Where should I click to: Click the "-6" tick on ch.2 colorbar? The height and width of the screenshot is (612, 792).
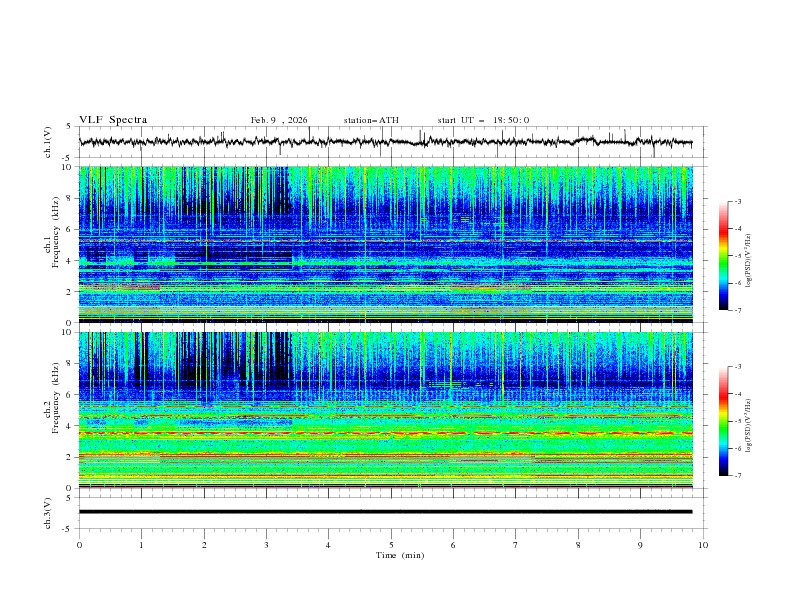[738, 448]
